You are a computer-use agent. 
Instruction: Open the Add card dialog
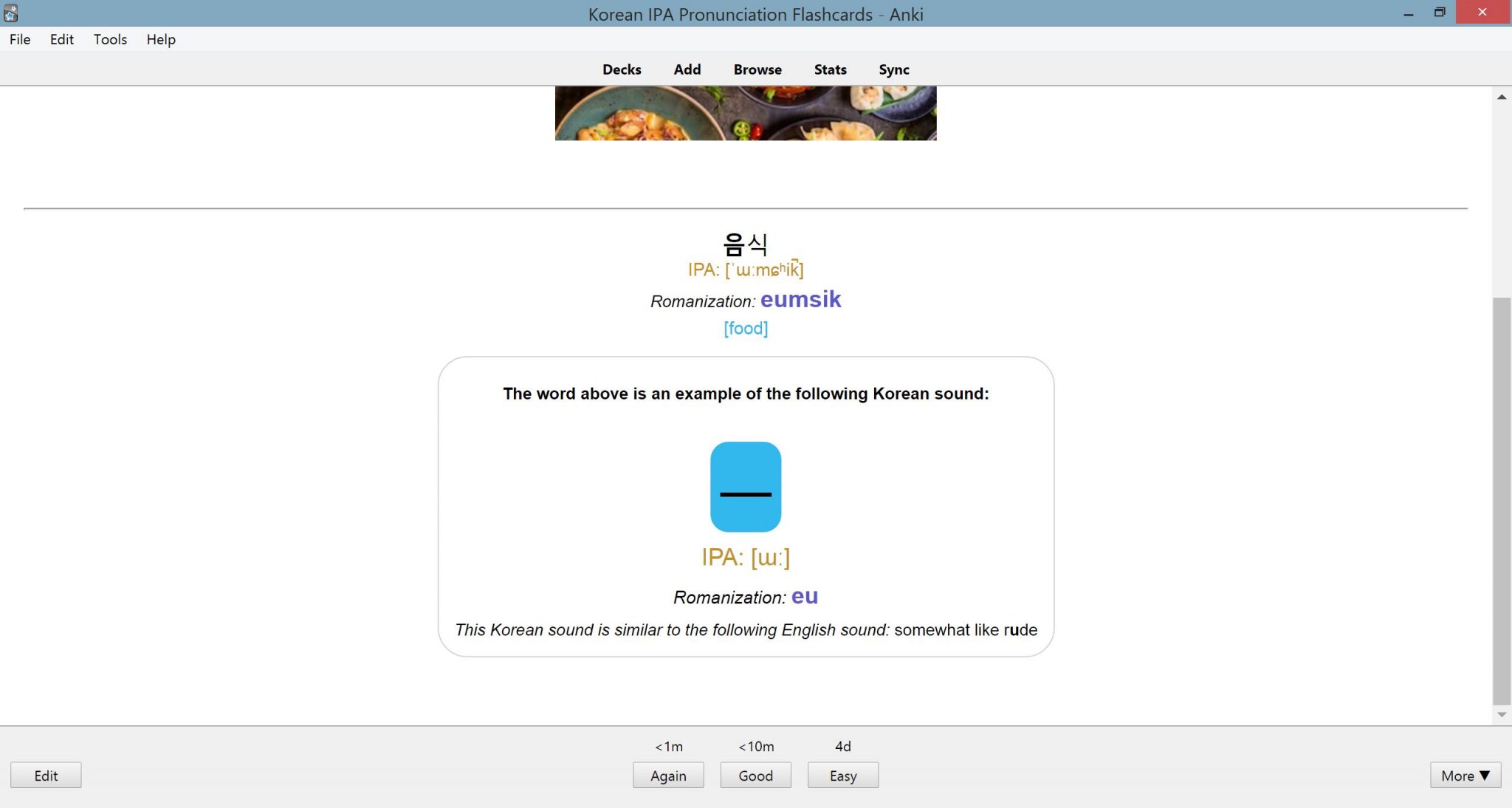pos(687,69)
